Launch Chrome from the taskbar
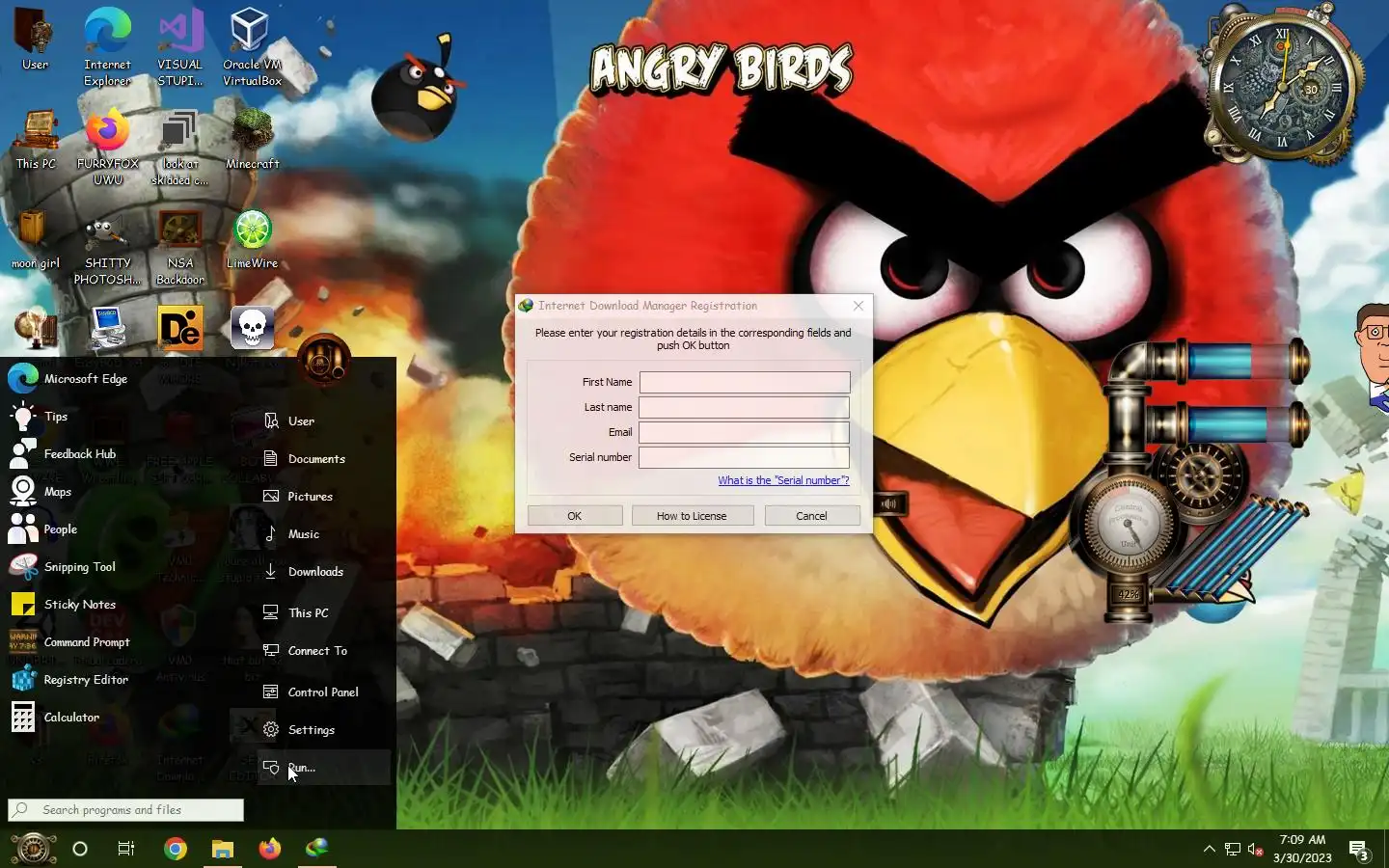 (x=176, y=849)
